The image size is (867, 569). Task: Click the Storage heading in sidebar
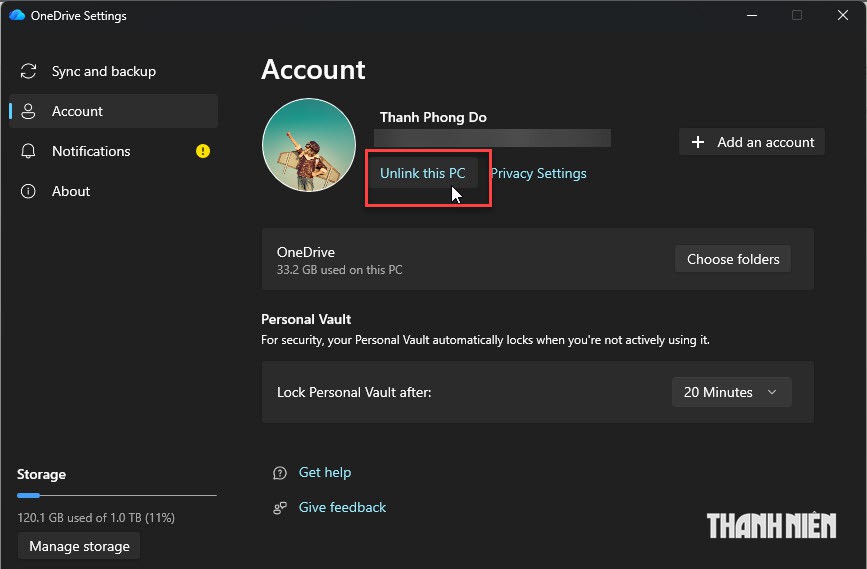(41, 474)
